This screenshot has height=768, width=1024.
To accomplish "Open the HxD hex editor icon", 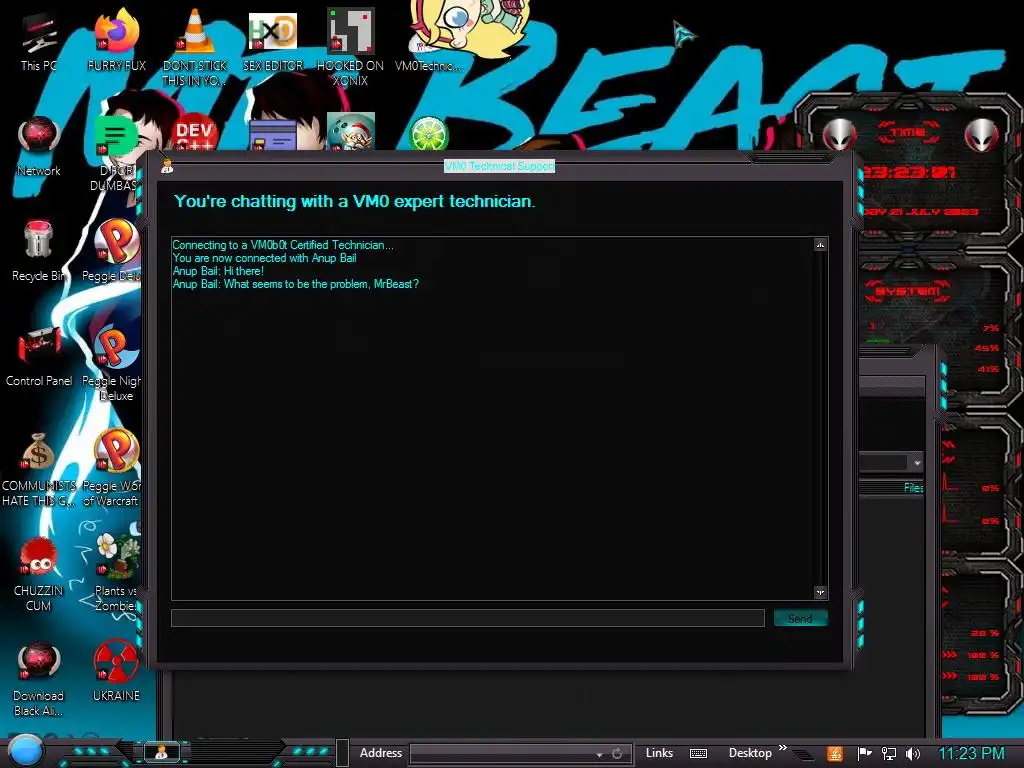I will (x=273, y=41).
